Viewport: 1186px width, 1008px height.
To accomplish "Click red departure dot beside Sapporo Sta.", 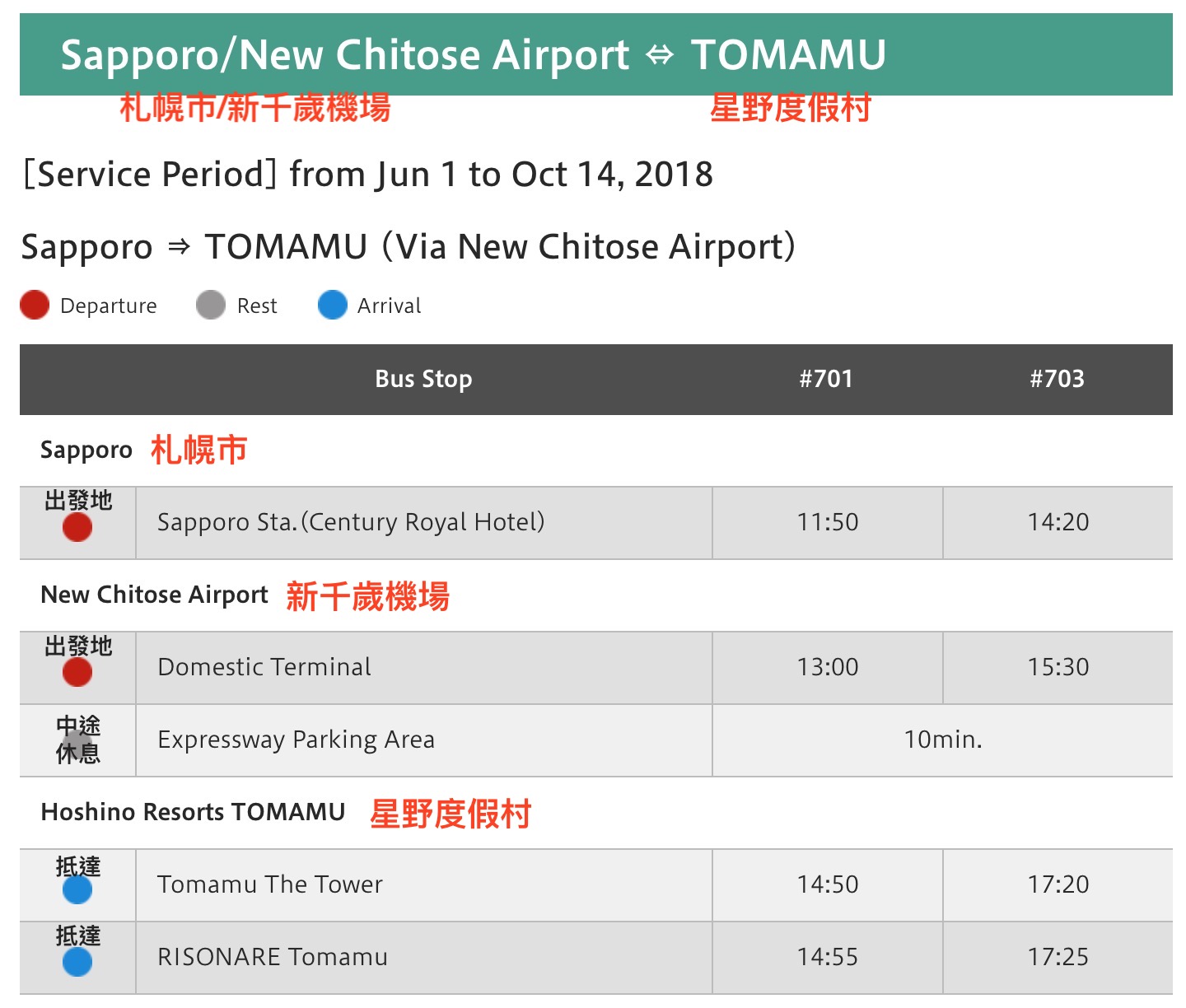I will pos(77,527).
